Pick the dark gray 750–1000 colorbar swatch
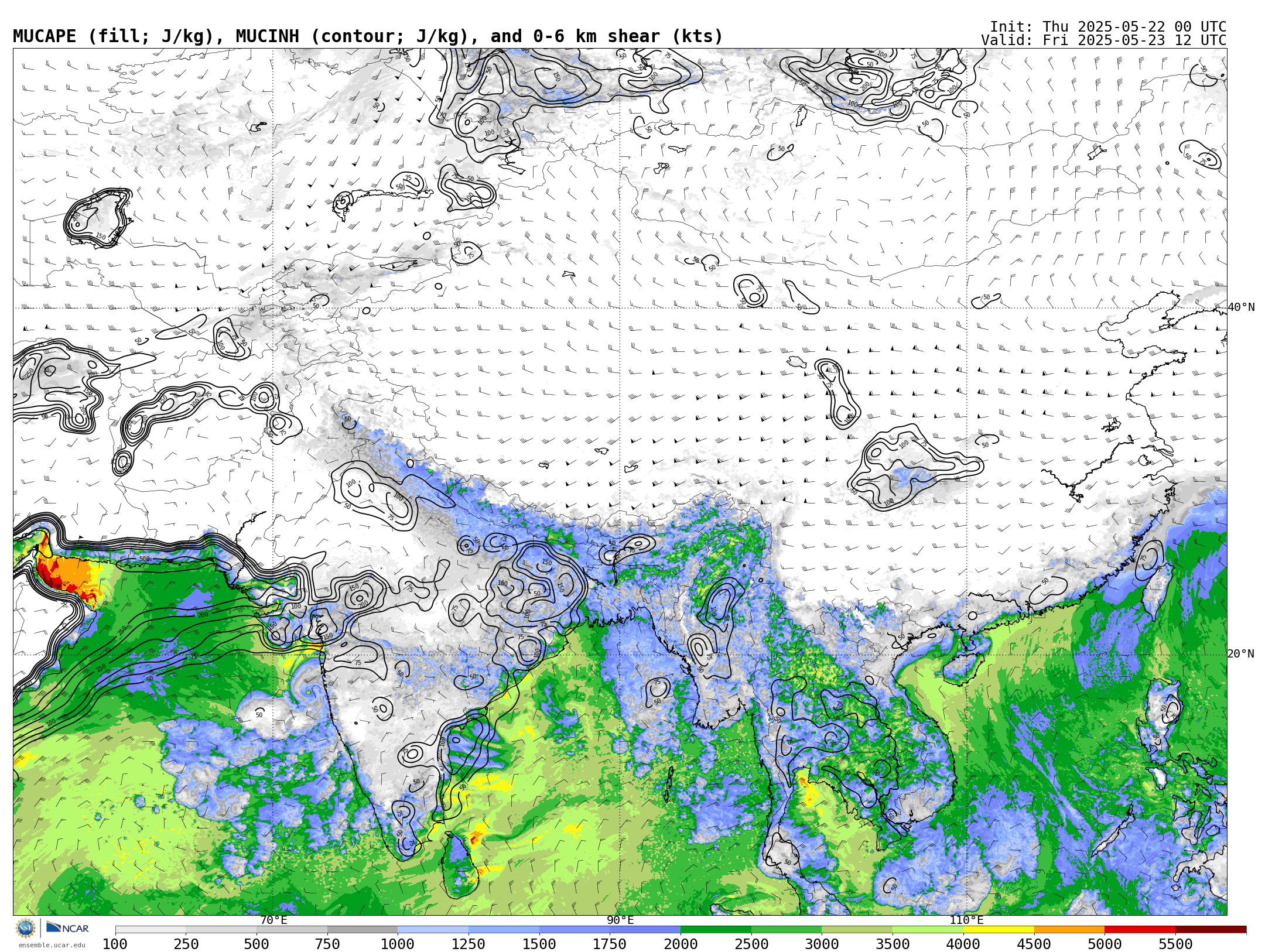1265x952 pixels. tap(363, 930)
